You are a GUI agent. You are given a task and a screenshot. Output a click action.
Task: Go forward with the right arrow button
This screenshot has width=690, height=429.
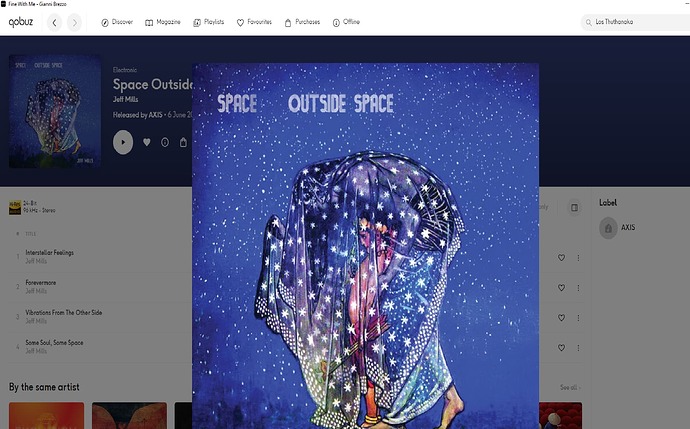[74, 22]
